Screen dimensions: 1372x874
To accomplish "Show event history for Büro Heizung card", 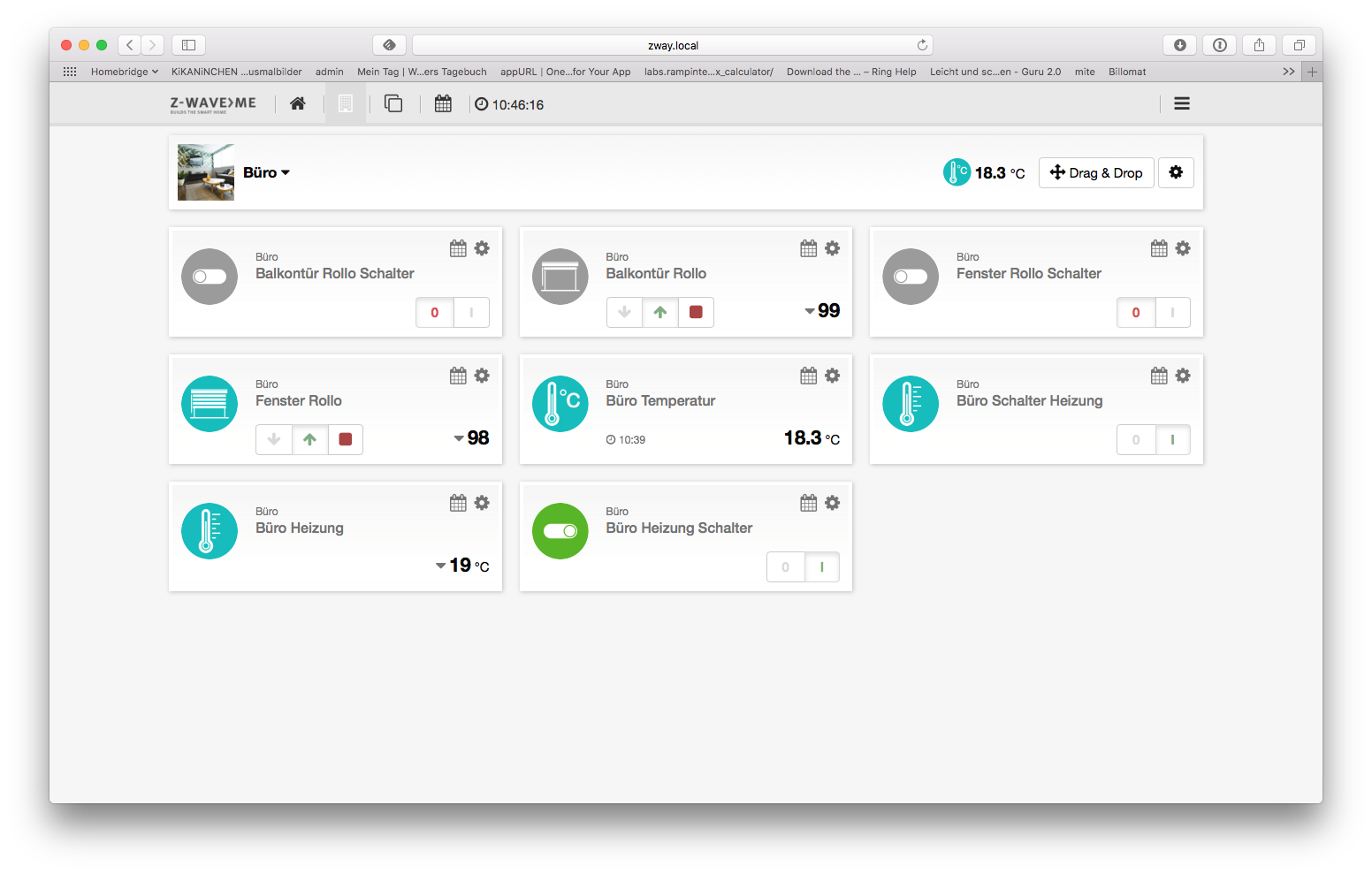I will coord(458,503).
